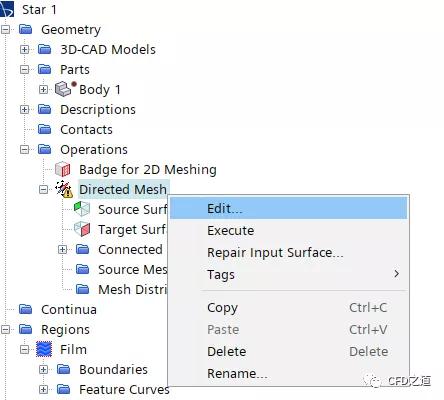Click the Contacts folder icon

[44, 129]
